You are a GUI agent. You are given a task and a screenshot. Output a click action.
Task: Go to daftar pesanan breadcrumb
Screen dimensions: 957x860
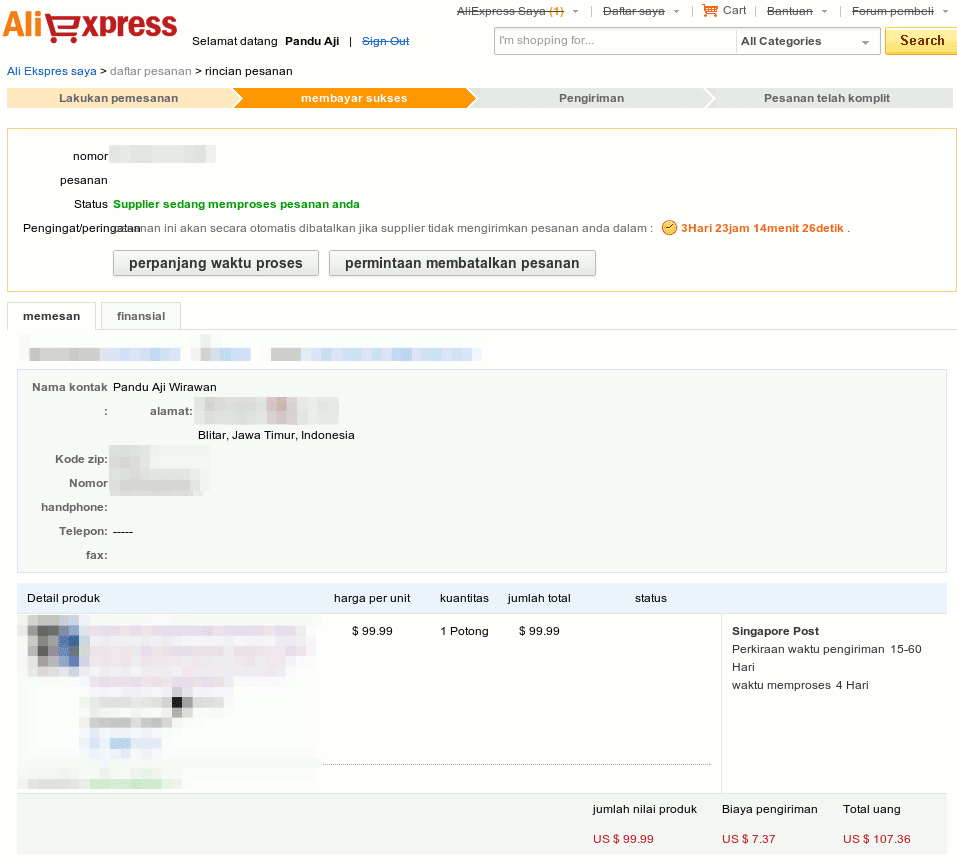pyautogui.click(x=151, y=71)
